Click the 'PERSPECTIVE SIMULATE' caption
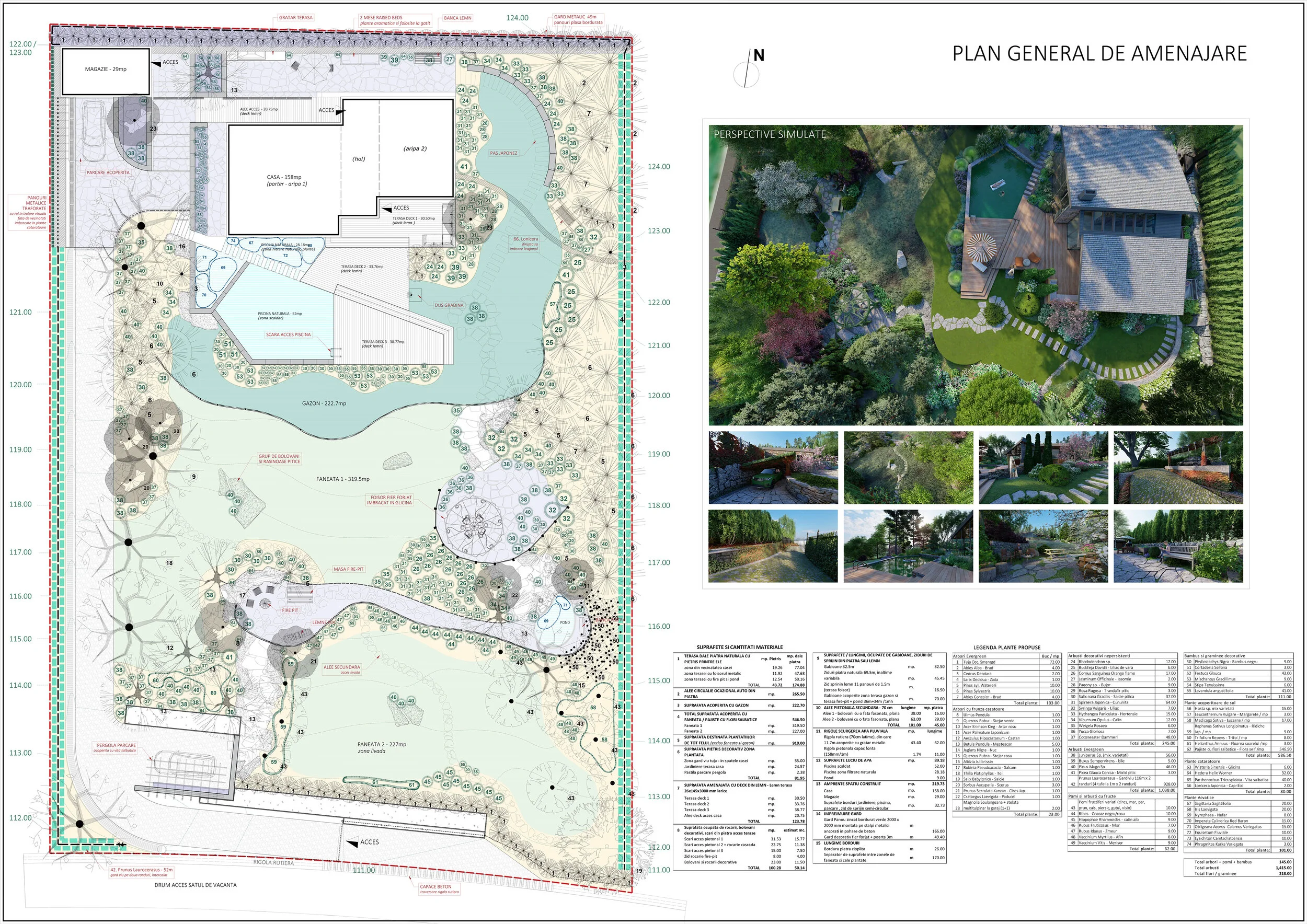 (x=770, y=134)
